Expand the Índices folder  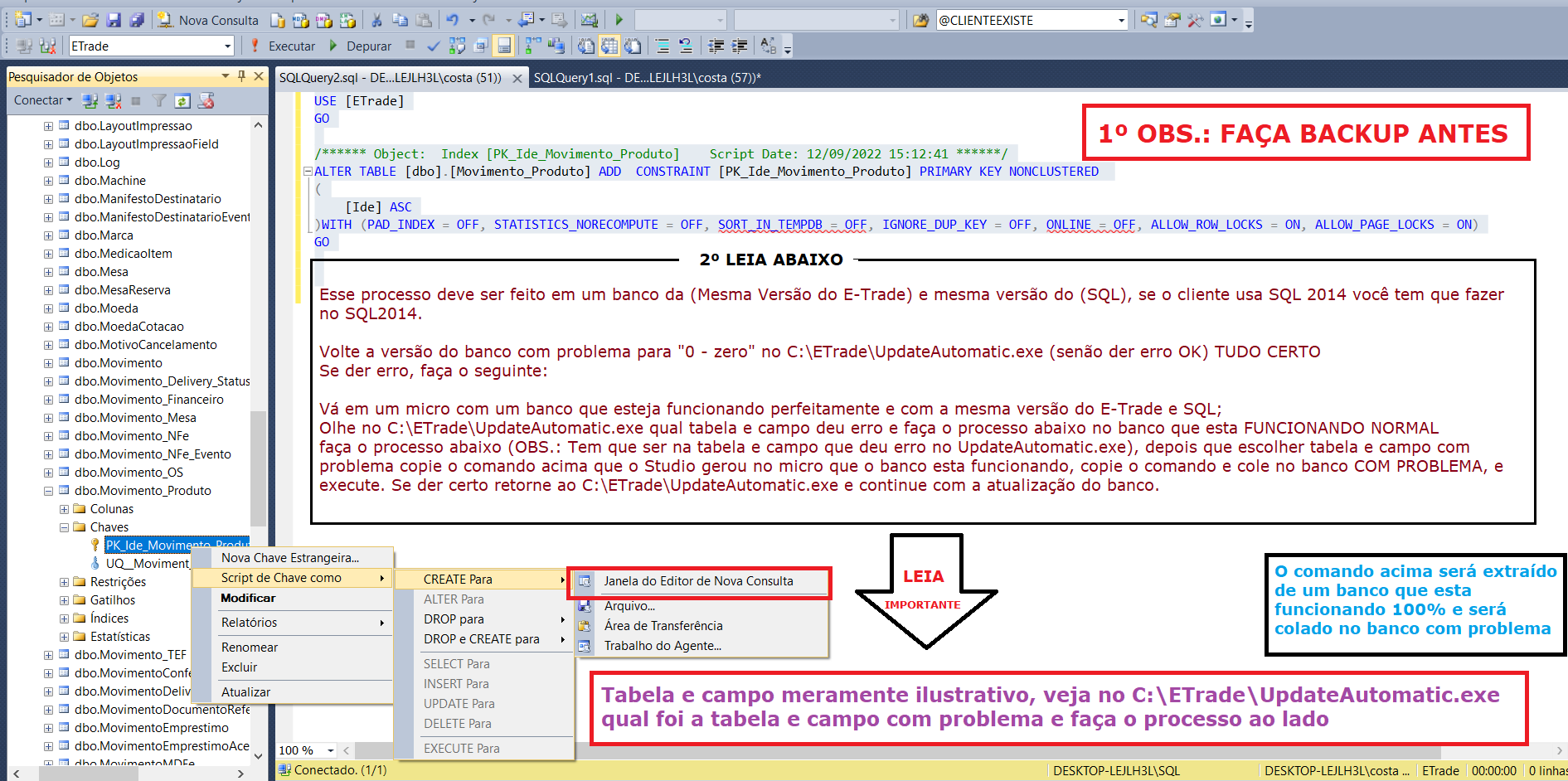tap(64, 618)
